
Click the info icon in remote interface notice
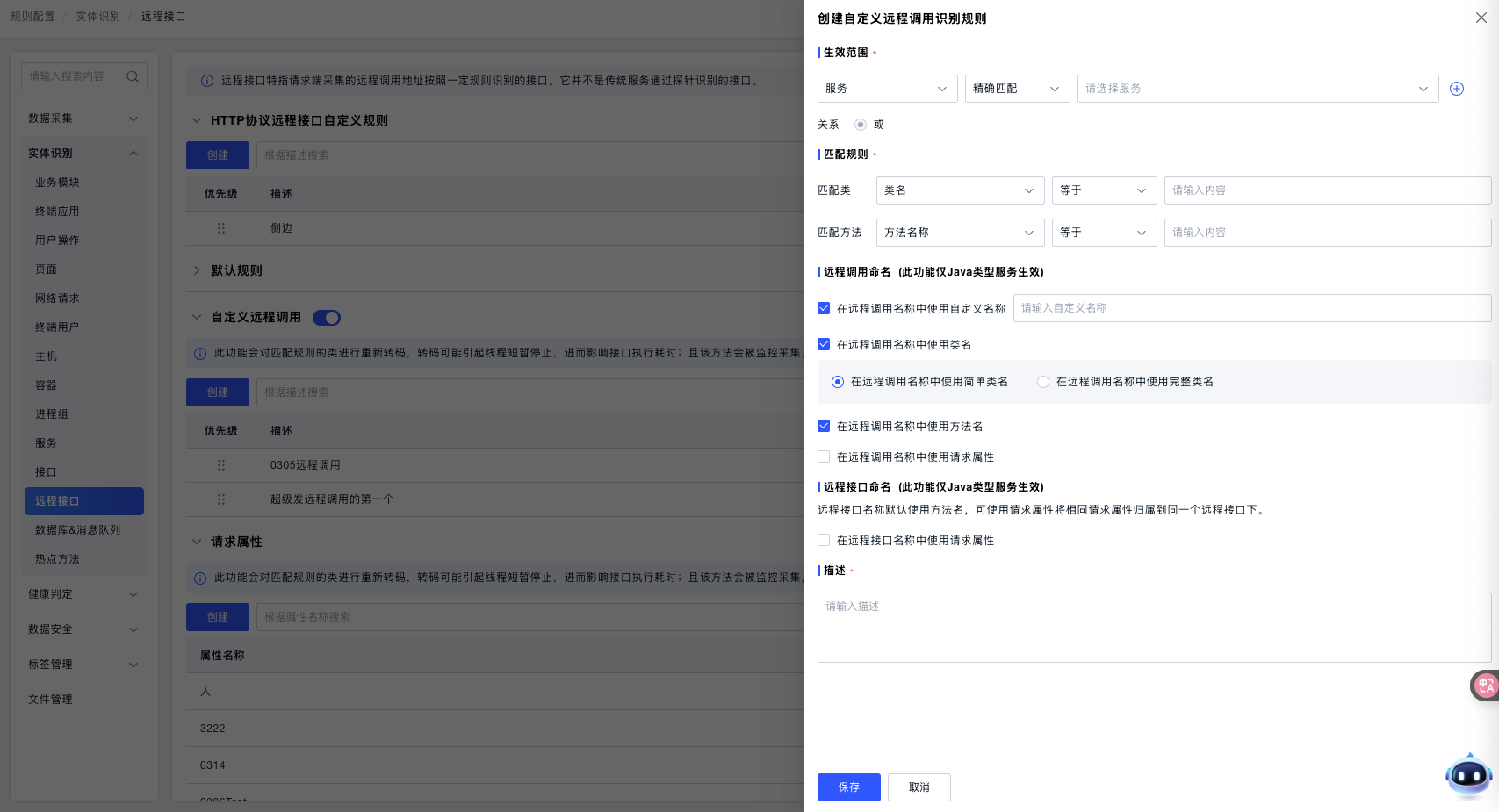click(207, 81)
